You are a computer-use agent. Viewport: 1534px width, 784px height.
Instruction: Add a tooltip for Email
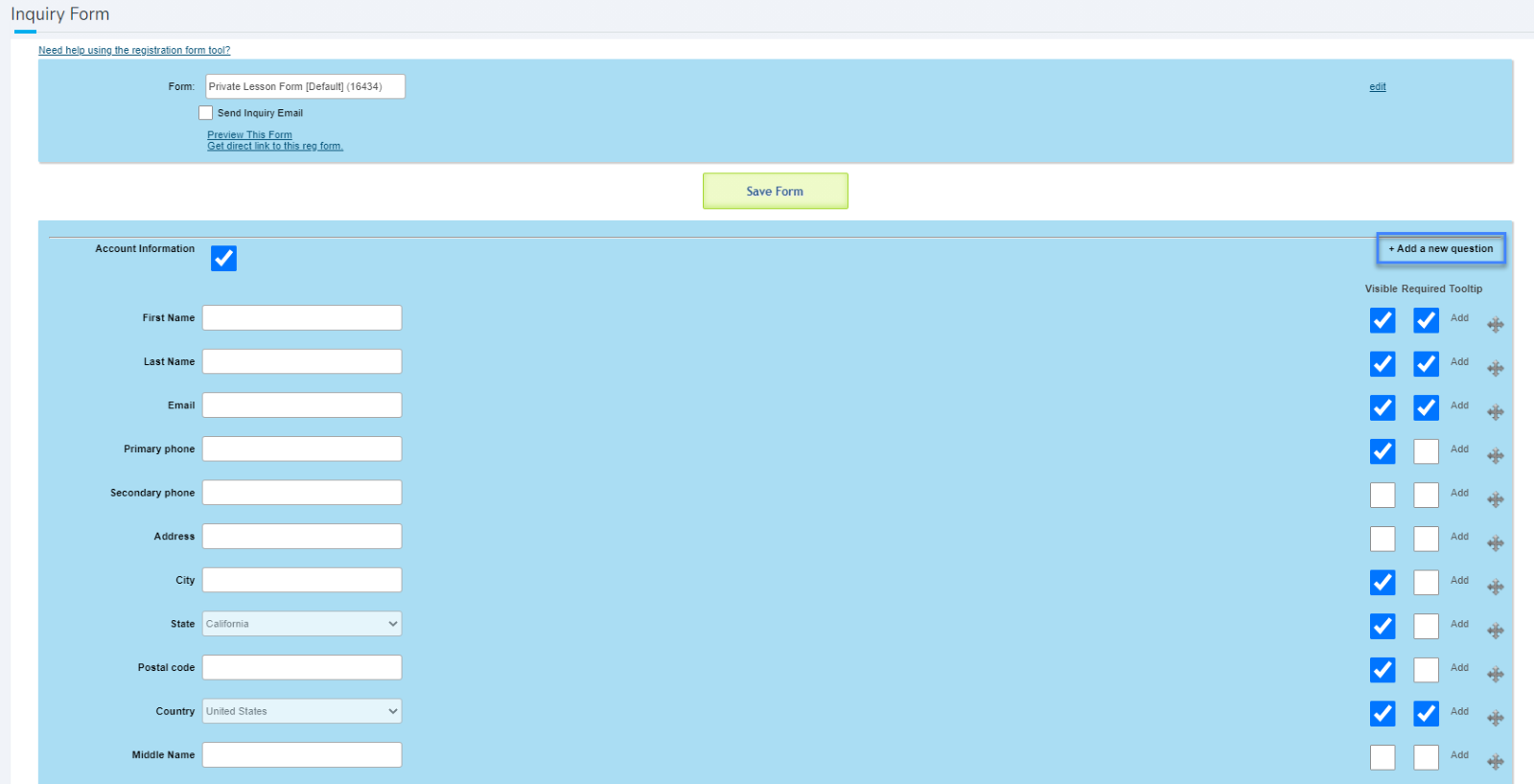1459,405
